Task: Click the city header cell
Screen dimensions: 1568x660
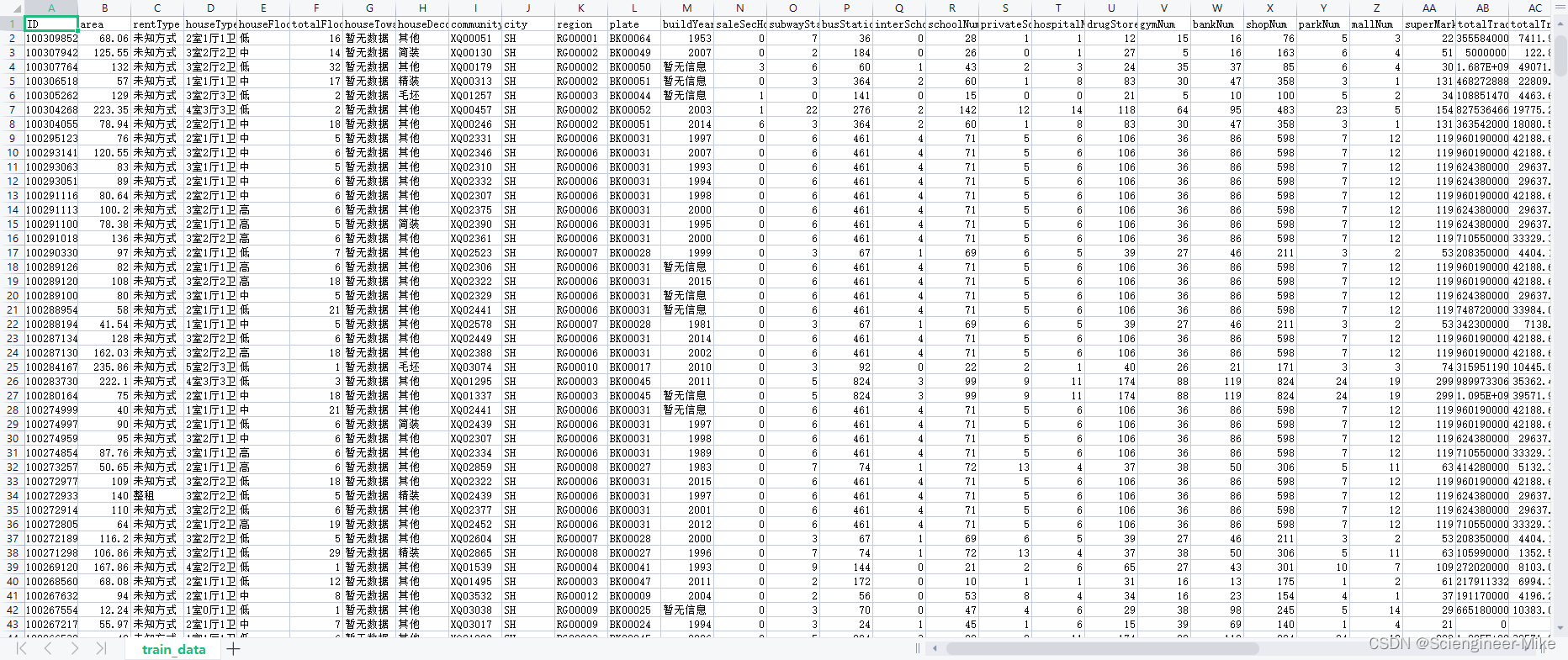Action: [x=528, y=24]
